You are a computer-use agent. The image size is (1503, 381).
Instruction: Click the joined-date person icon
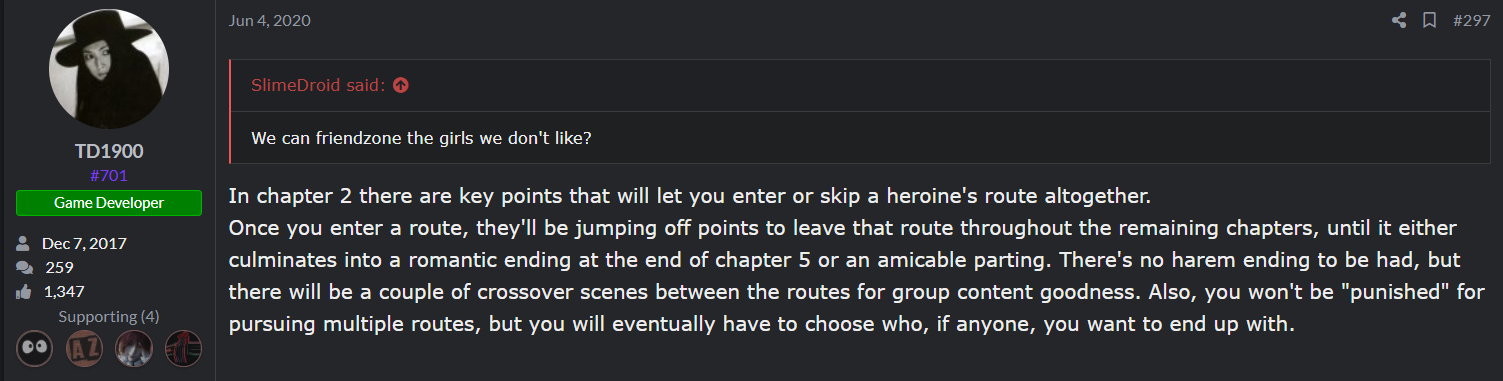pos(24,243)
